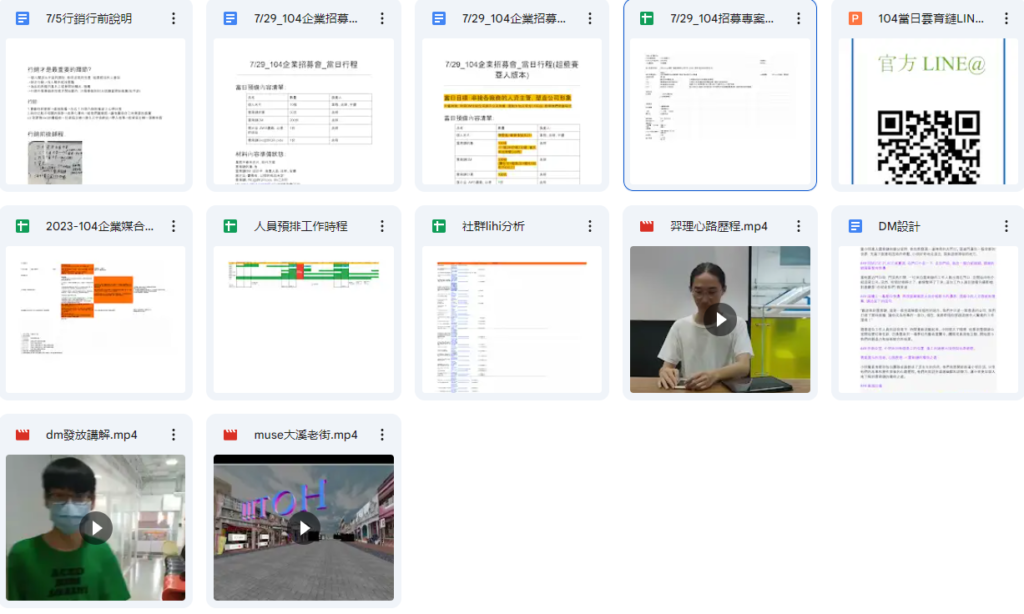Click the Sheets icon beside 2023-104企業媒合
The height and width of the screenshot is (614, 1024).
(23, 227)
